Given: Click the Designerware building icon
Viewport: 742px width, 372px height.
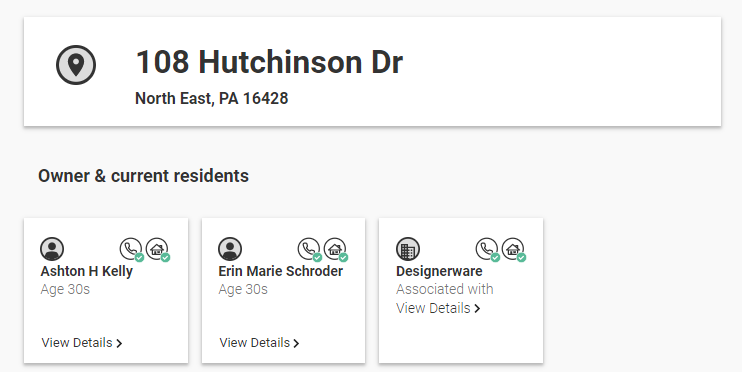Looking at the screenshot, I should coord(408,249).
